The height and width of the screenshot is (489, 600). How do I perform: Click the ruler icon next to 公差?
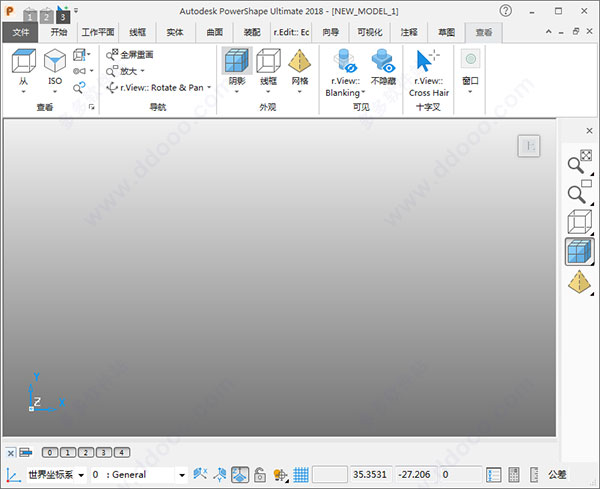tap(534, 475)
